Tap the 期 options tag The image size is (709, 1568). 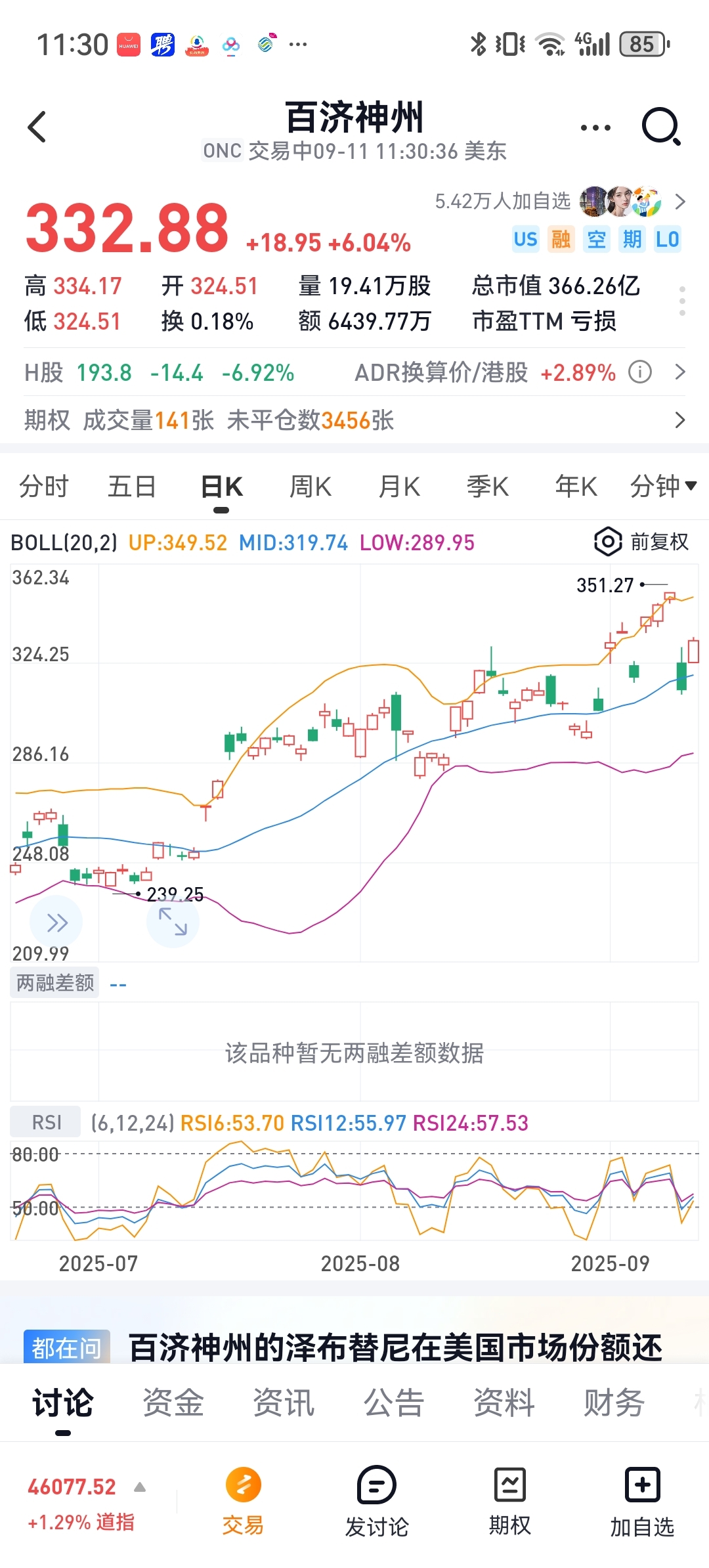click(x=632, y=239)
